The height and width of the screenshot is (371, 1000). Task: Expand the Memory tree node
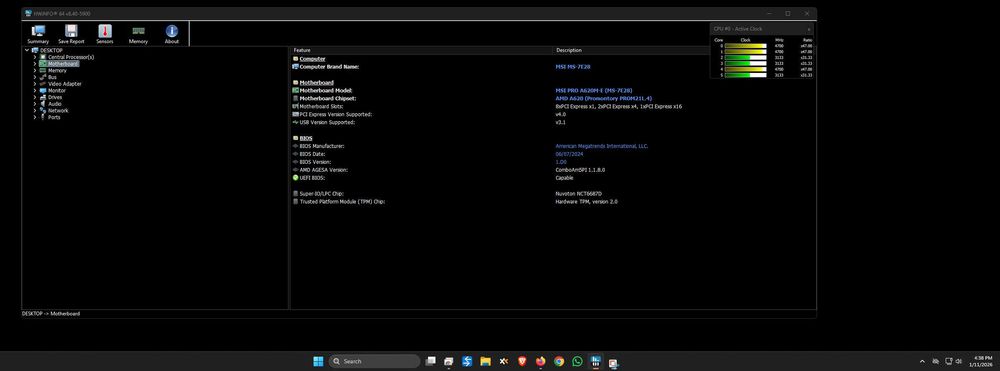tap(35, 71)
